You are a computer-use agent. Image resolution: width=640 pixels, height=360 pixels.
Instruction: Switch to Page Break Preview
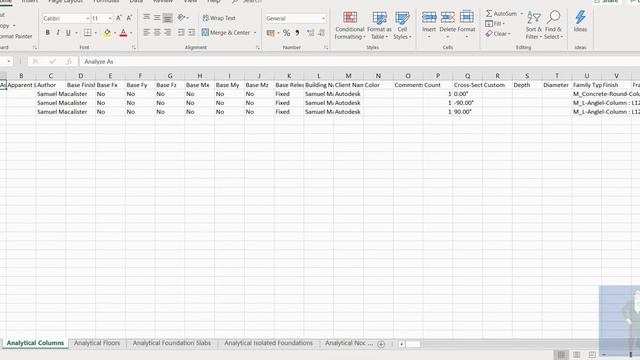click(x=592, y=355)
